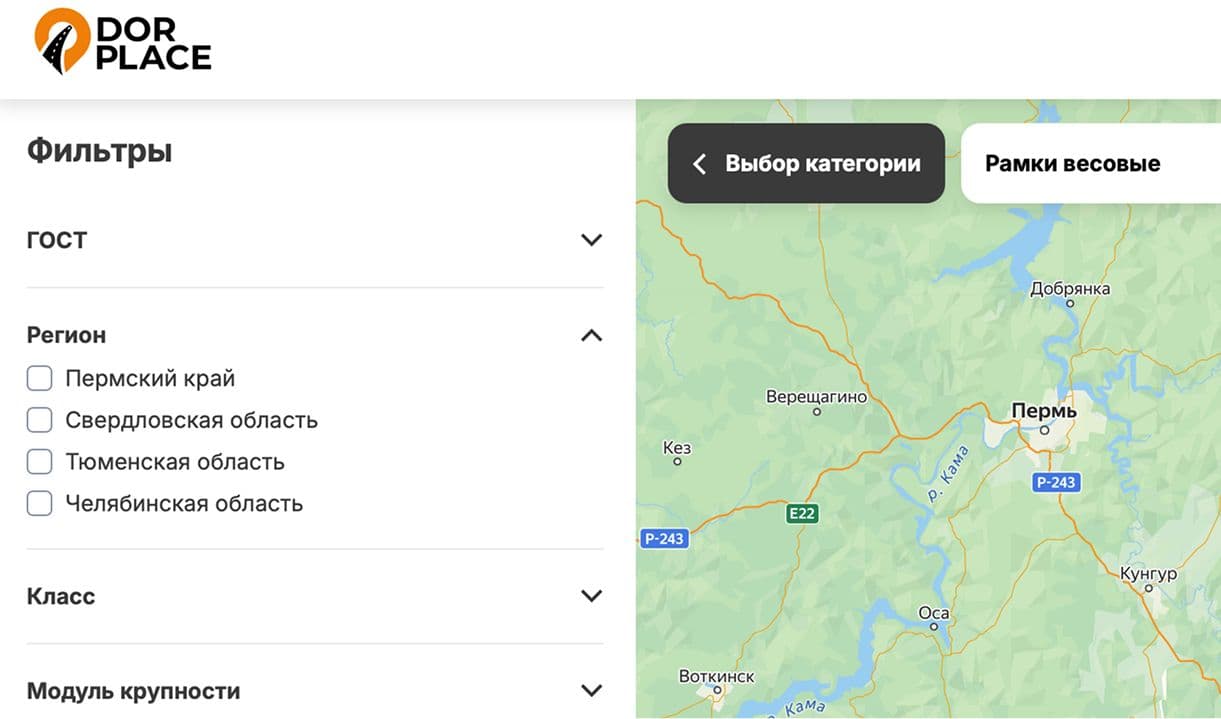Expand the ГОСТ filter section
This screenshot has width=1221, height=719.
click(591, 240)
